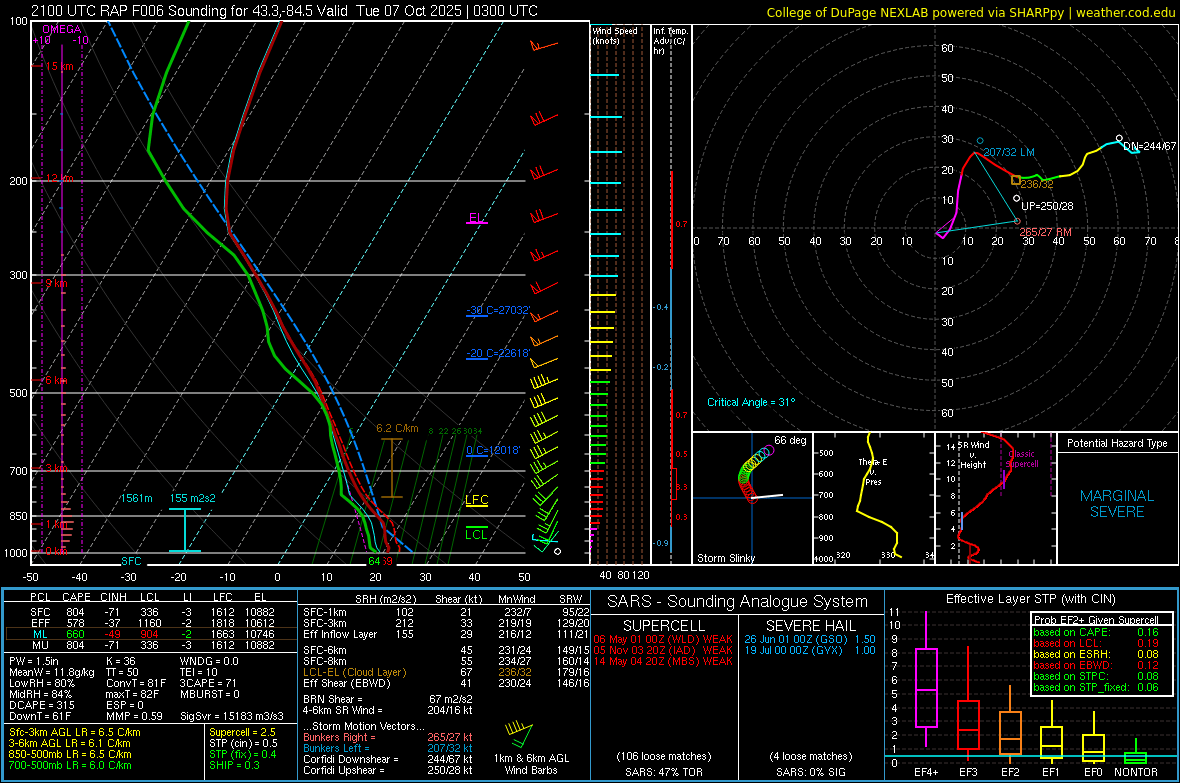Click the SigSvr = 15183 m3/s3 value

point(232,716)
